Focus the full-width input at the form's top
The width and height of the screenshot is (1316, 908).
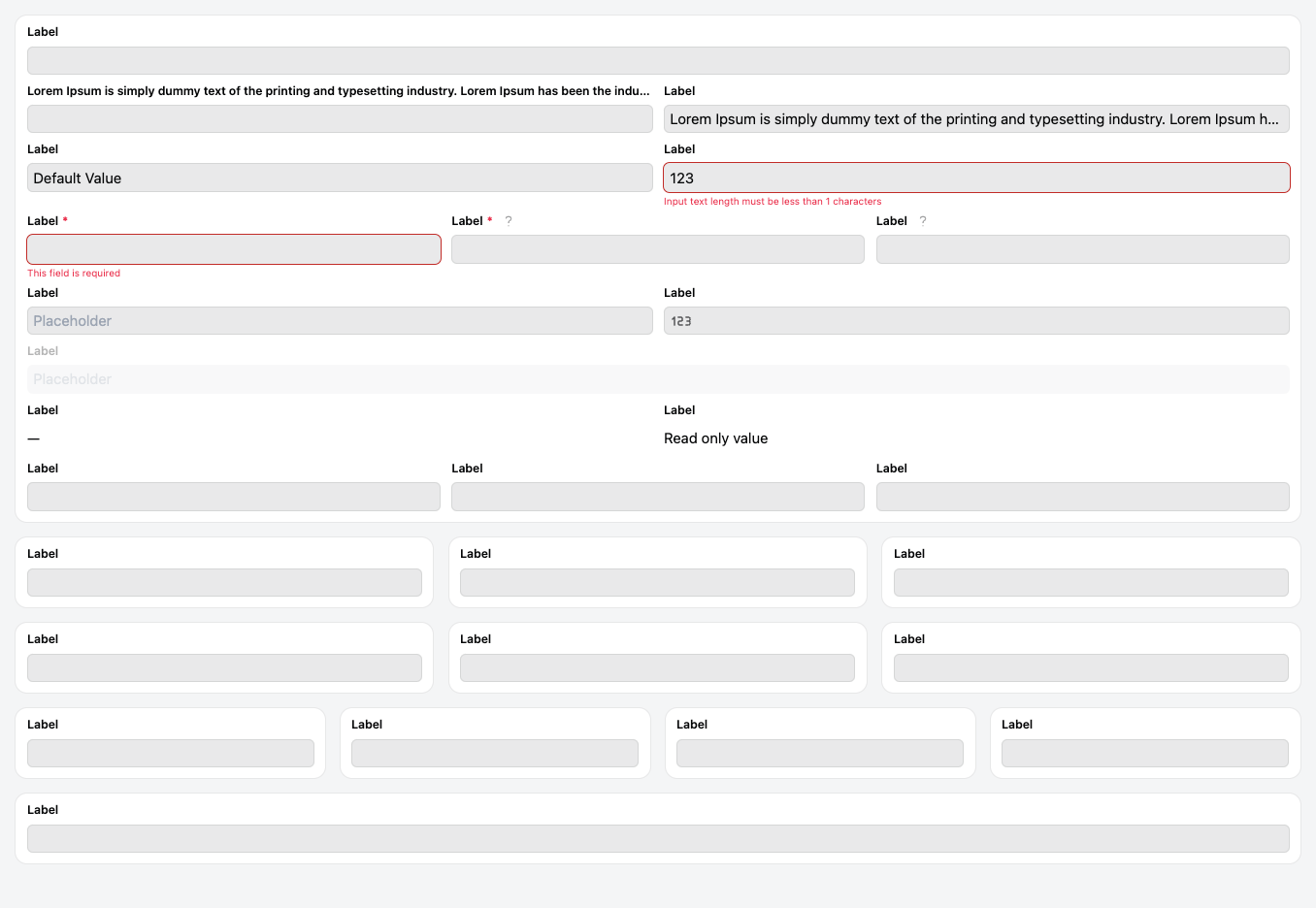click(x=658, y=61)
